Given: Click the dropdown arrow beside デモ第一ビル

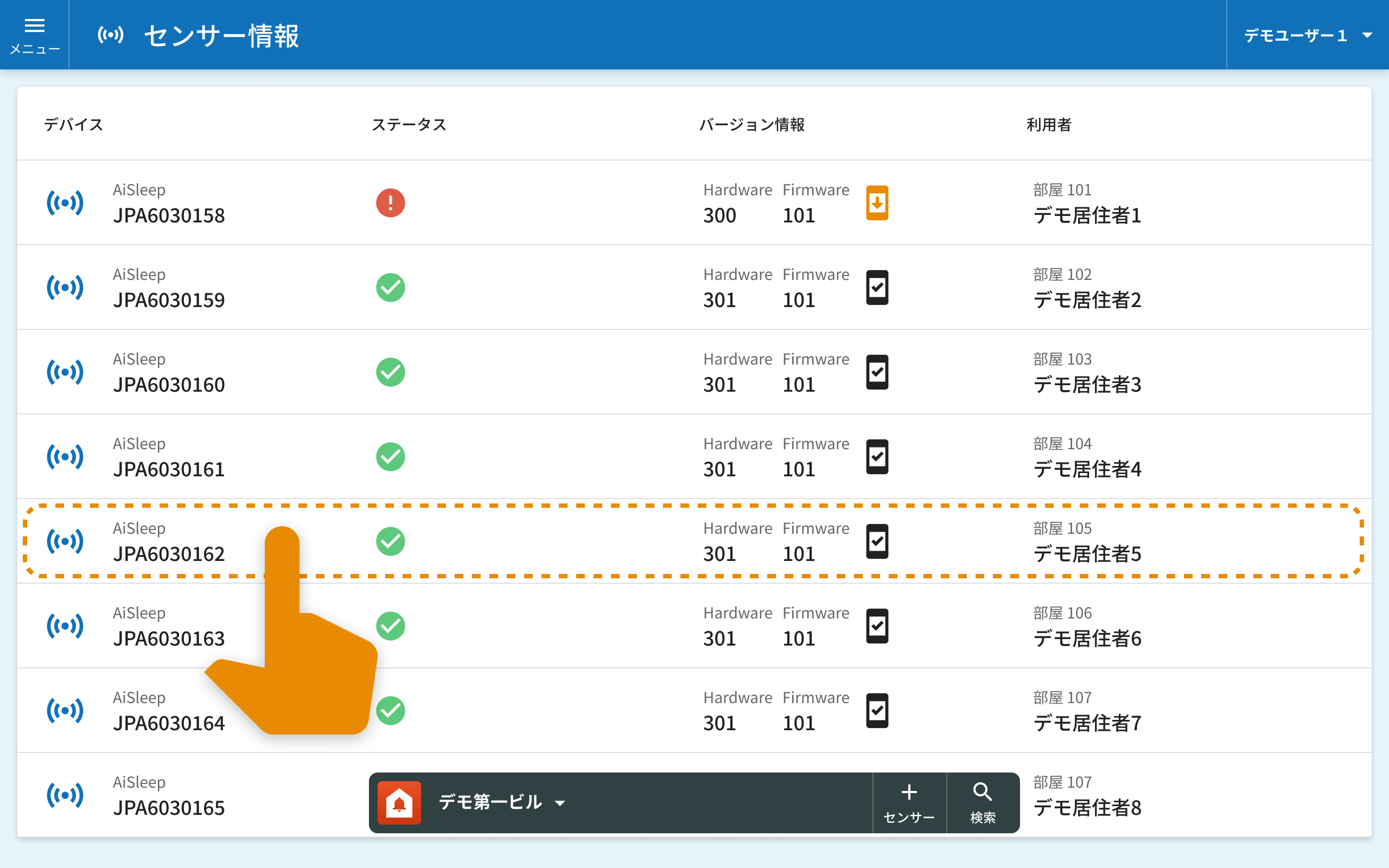Looking at the screenshot, I should (560, 803).
